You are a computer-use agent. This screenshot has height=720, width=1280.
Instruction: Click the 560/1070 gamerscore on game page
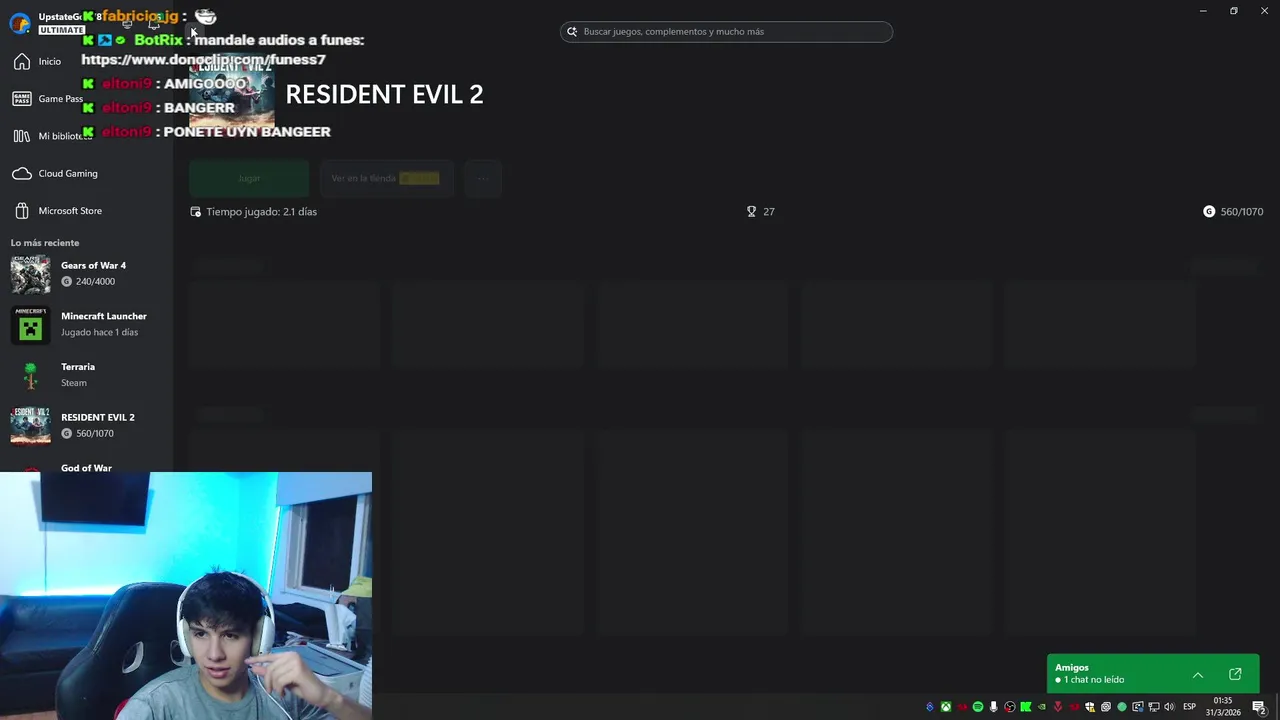(x=1241, y=212)
